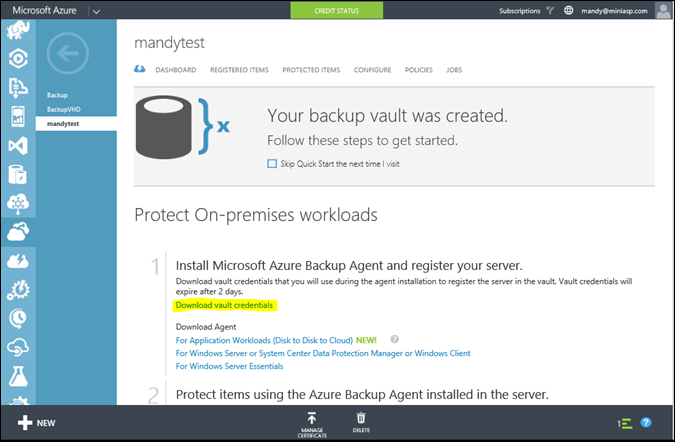Viewport: 675px width, 442px height.
Task: Open the Registered Items tab
Action: click(239, 70)
